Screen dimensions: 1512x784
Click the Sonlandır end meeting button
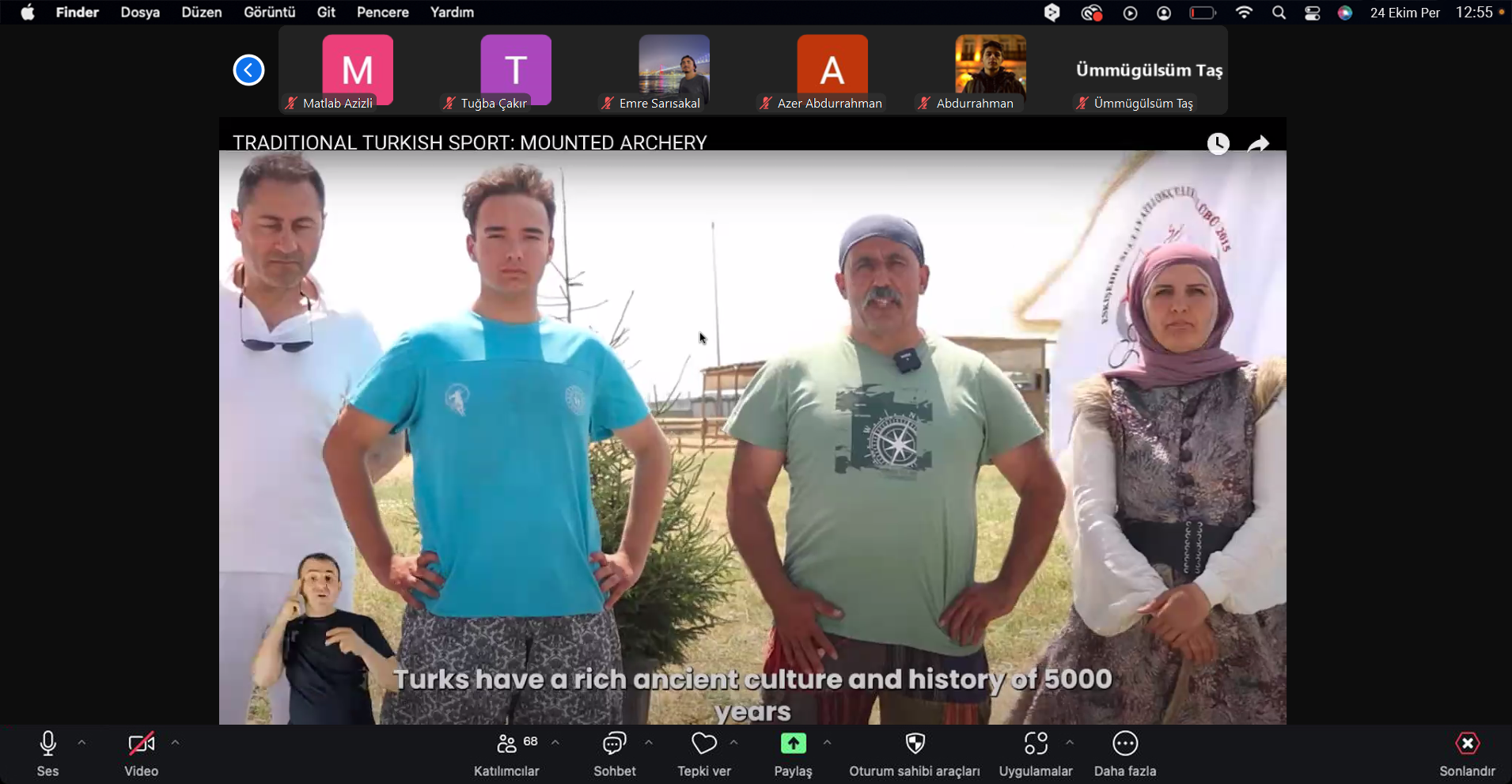point(1467,753)
